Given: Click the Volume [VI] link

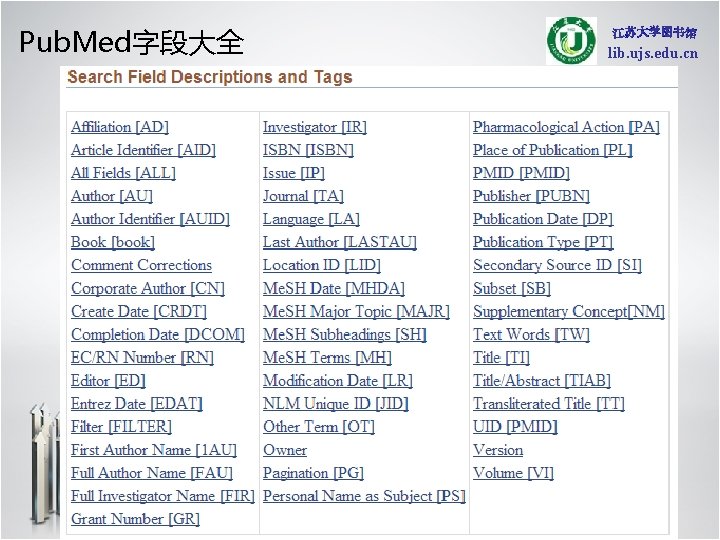Looking at the screenshot, I should (x=513, y=473).
